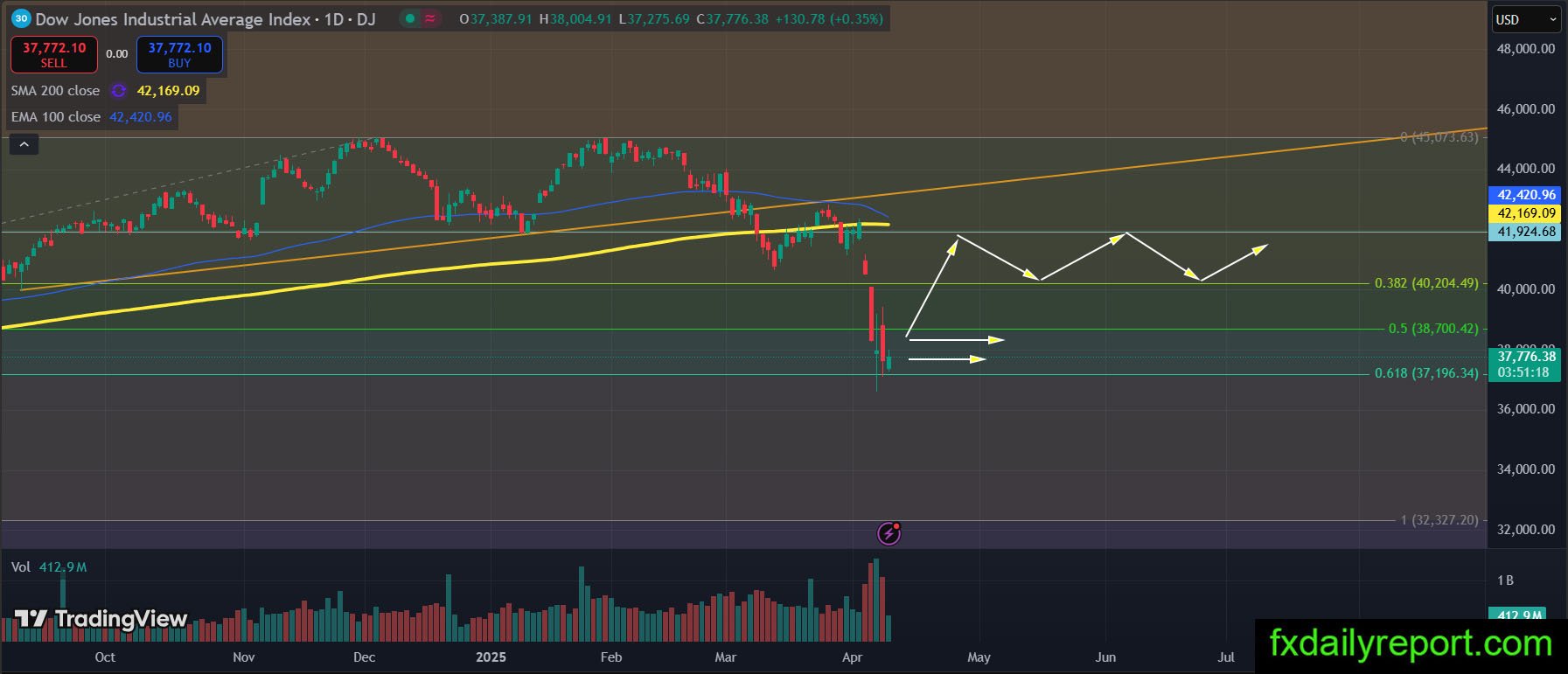Open the lightning event marker on the chart

click(x=889, y=532)
